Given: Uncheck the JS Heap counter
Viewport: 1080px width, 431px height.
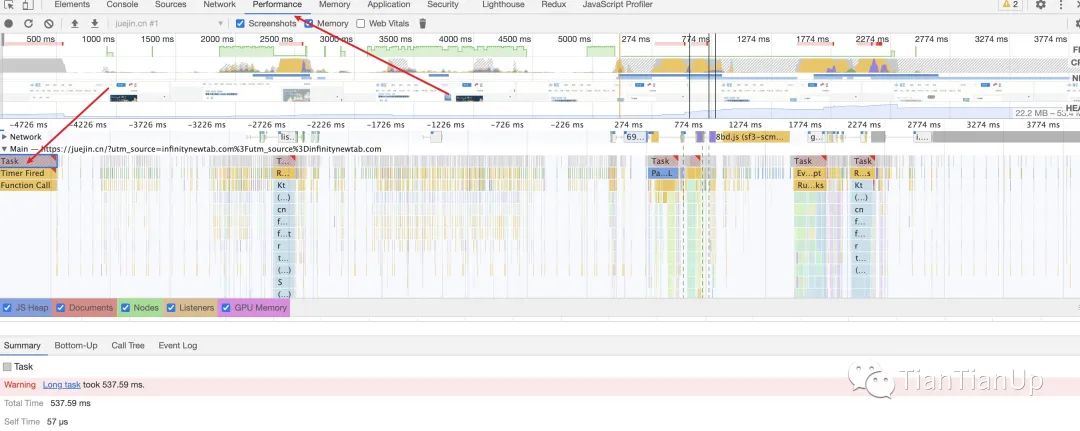Looking at the screenshot, I should coord(7,308).
